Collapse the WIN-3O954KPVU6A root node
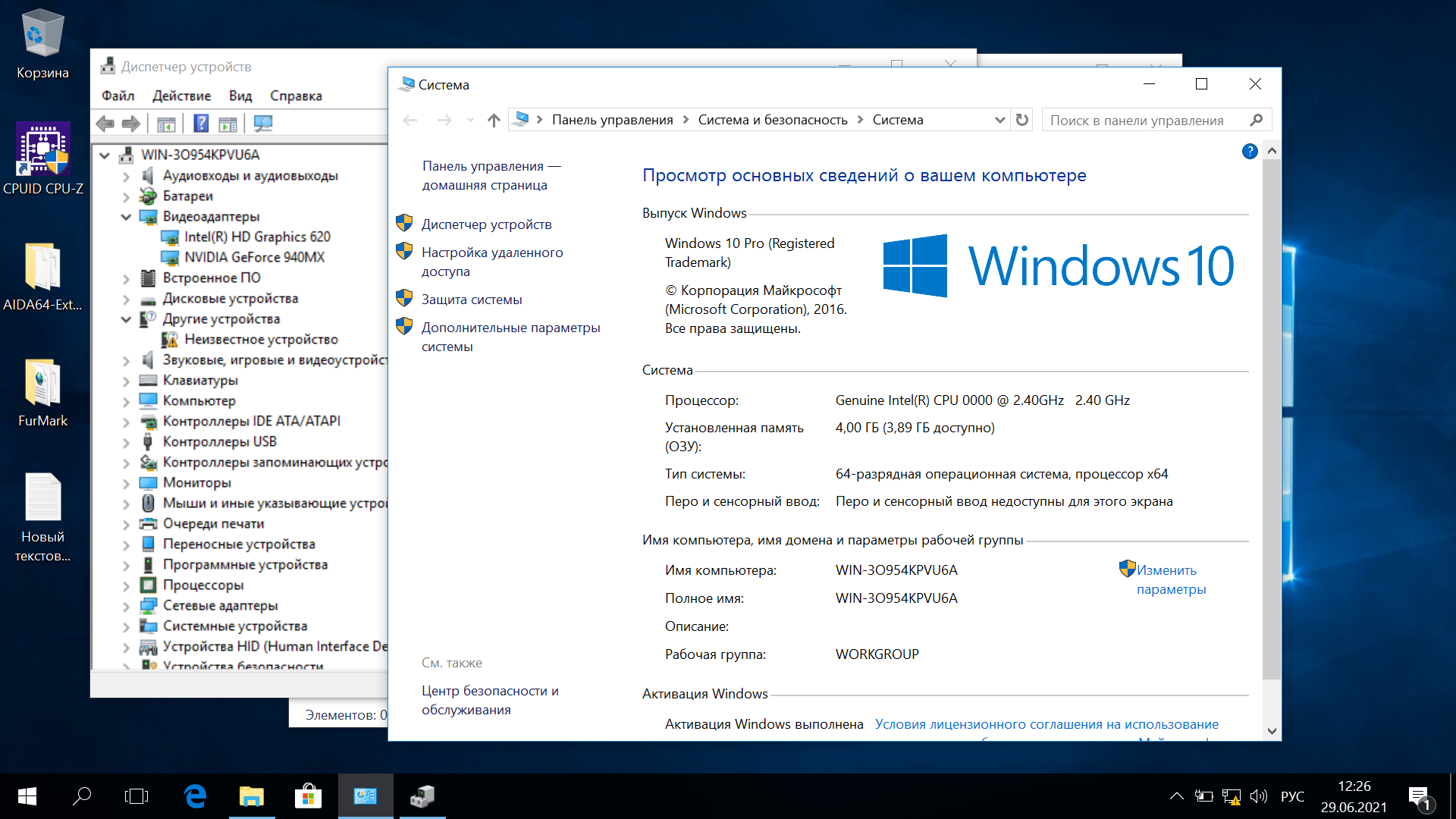The image size is (1456, 819). click(x=104, y=155)
